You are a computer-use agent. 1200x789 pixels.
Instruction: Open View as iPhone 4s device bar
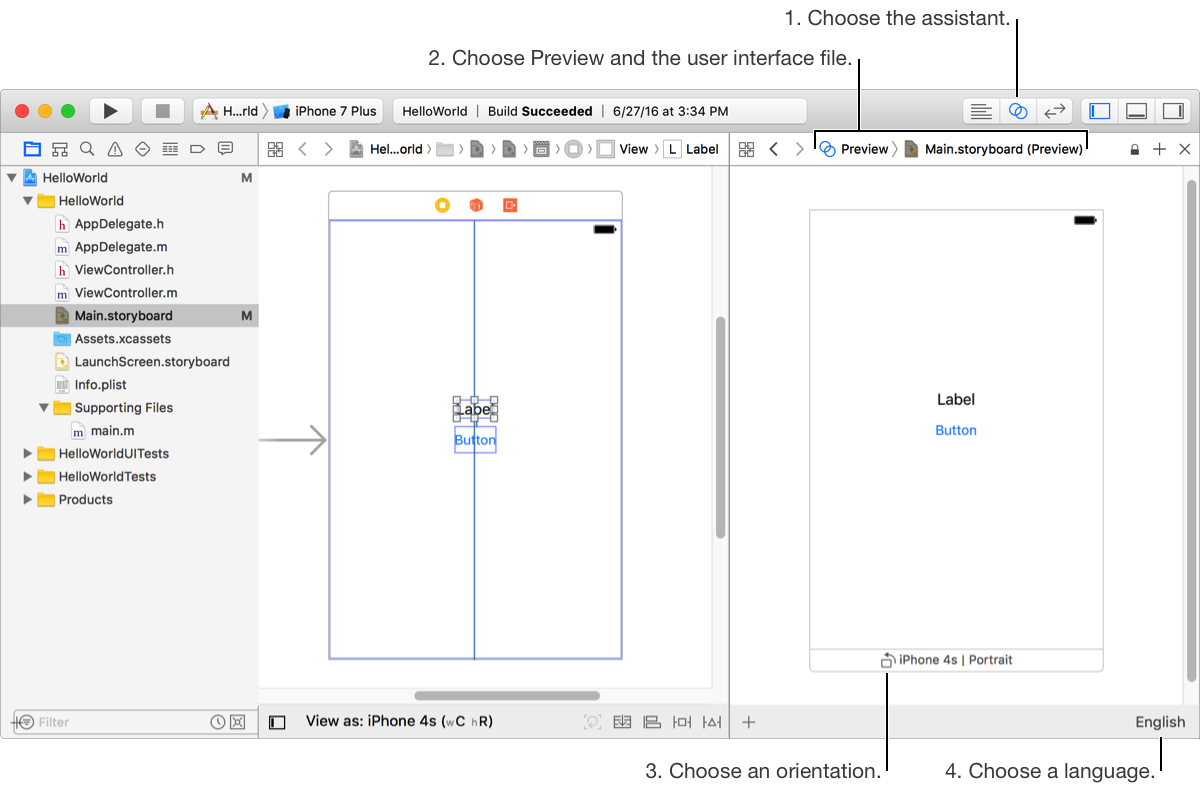coord(399,721)
